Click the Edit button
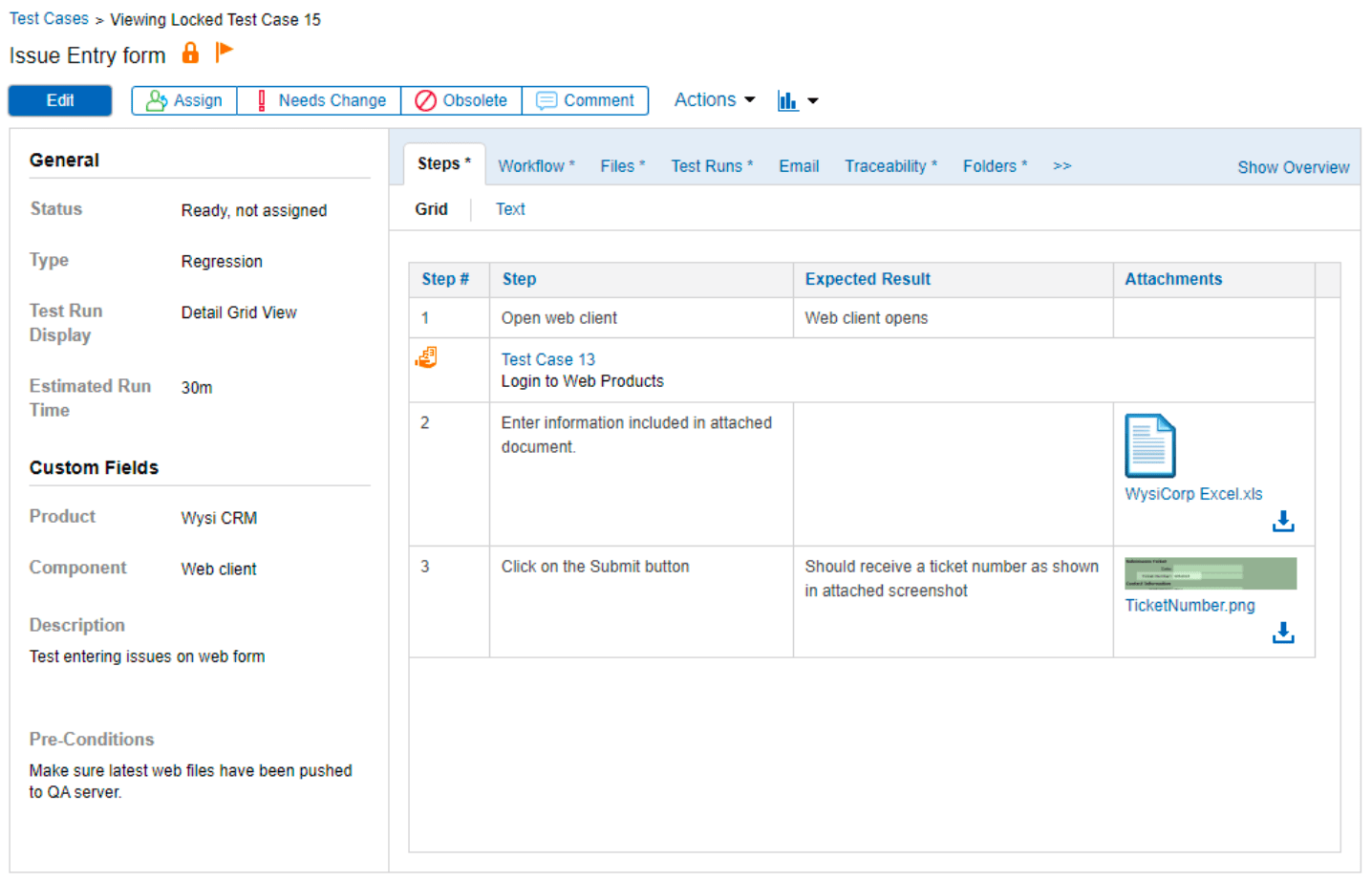 click(59, 99)
